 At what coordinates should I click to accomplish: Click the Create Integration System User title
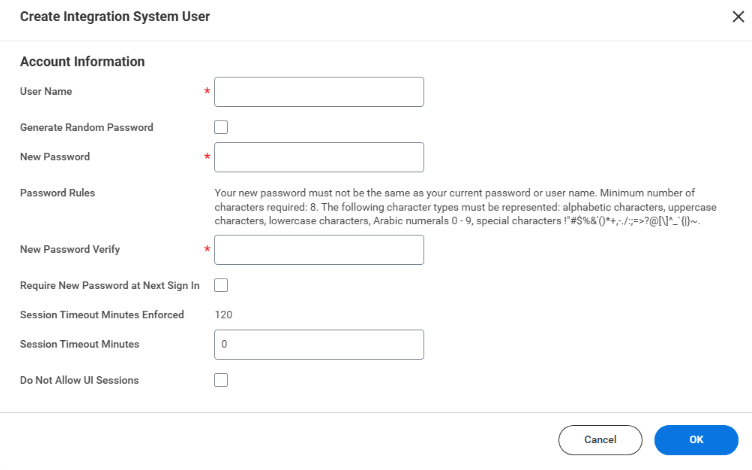pyautogui.click(x=115, y=16)
